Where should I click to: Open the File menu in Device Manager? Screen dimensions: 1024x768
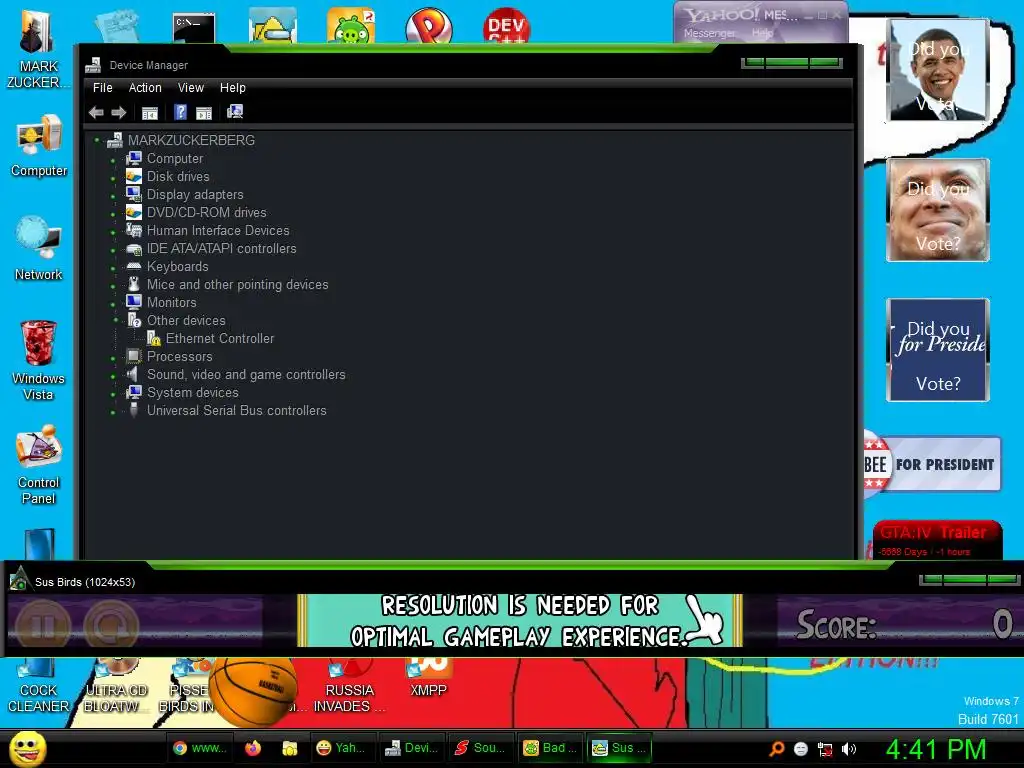tap(103, 88)
